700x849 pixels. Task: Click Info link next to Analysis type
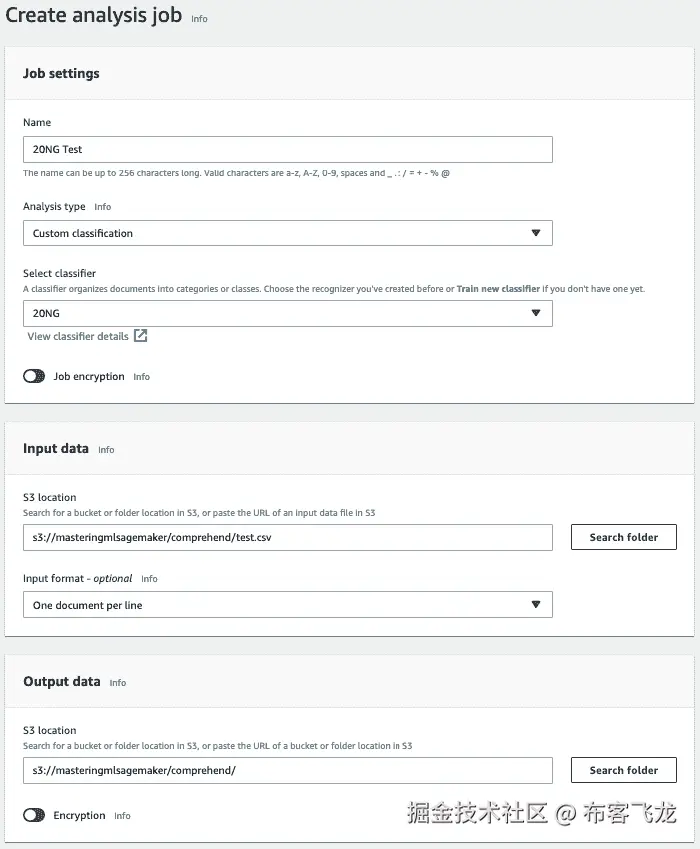pos(103,207)
